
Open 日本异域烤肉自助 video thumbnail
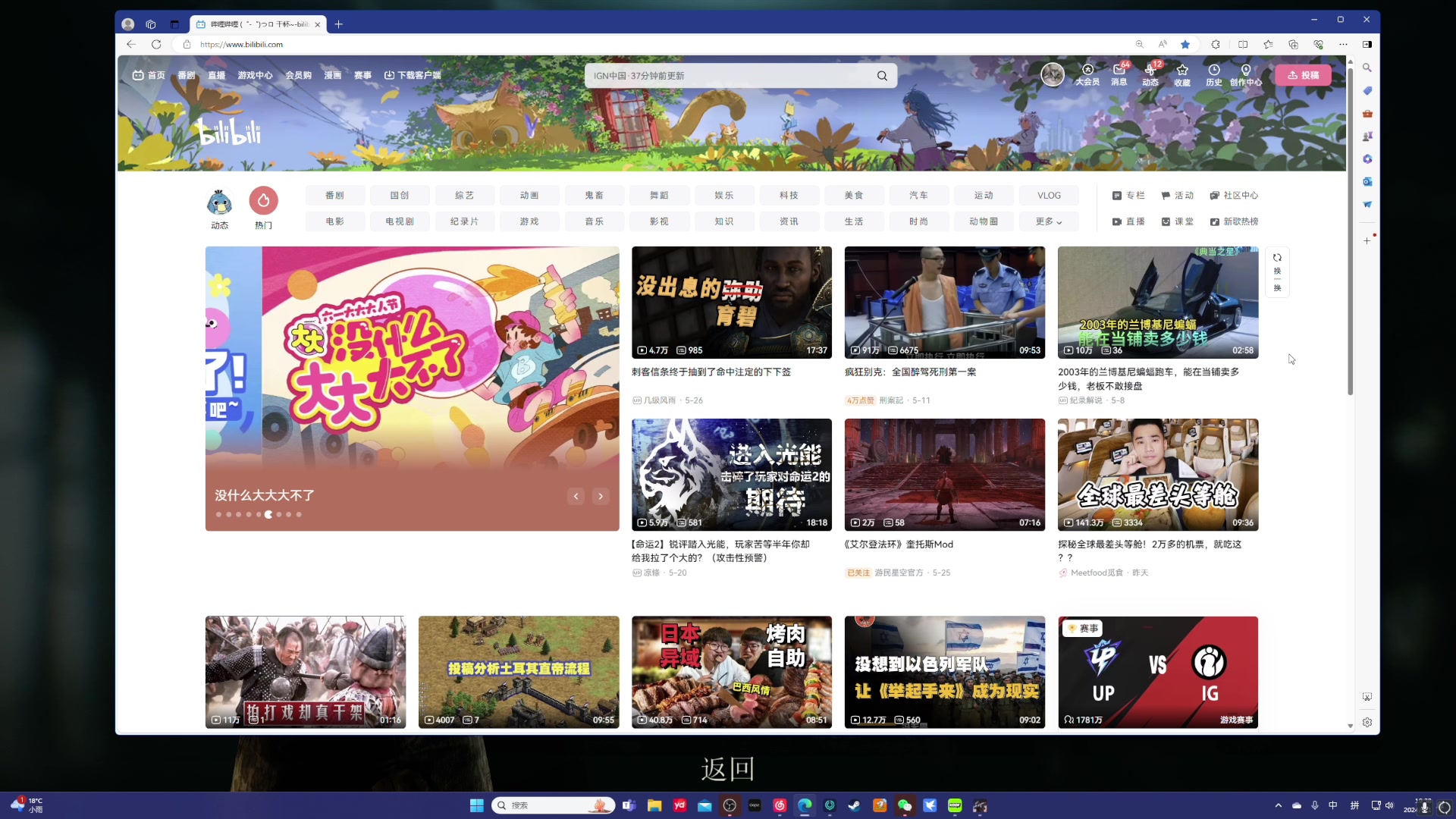(732, 672)
